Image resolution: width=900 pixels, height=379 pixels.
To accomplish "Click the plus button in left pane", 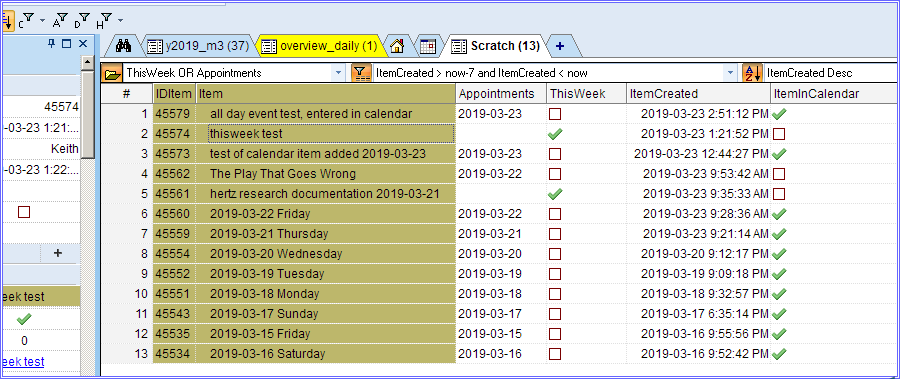I will pos(57,253).
